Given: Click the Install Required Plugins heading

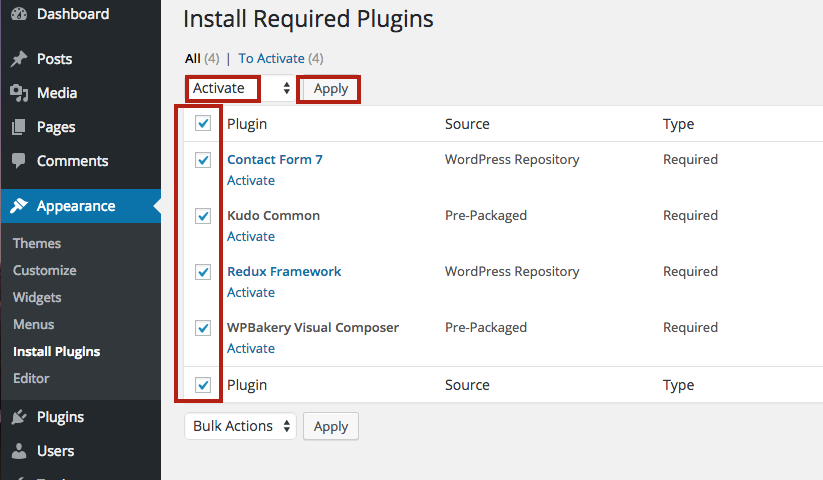Looking at the screenshot, I should (308, 19).
